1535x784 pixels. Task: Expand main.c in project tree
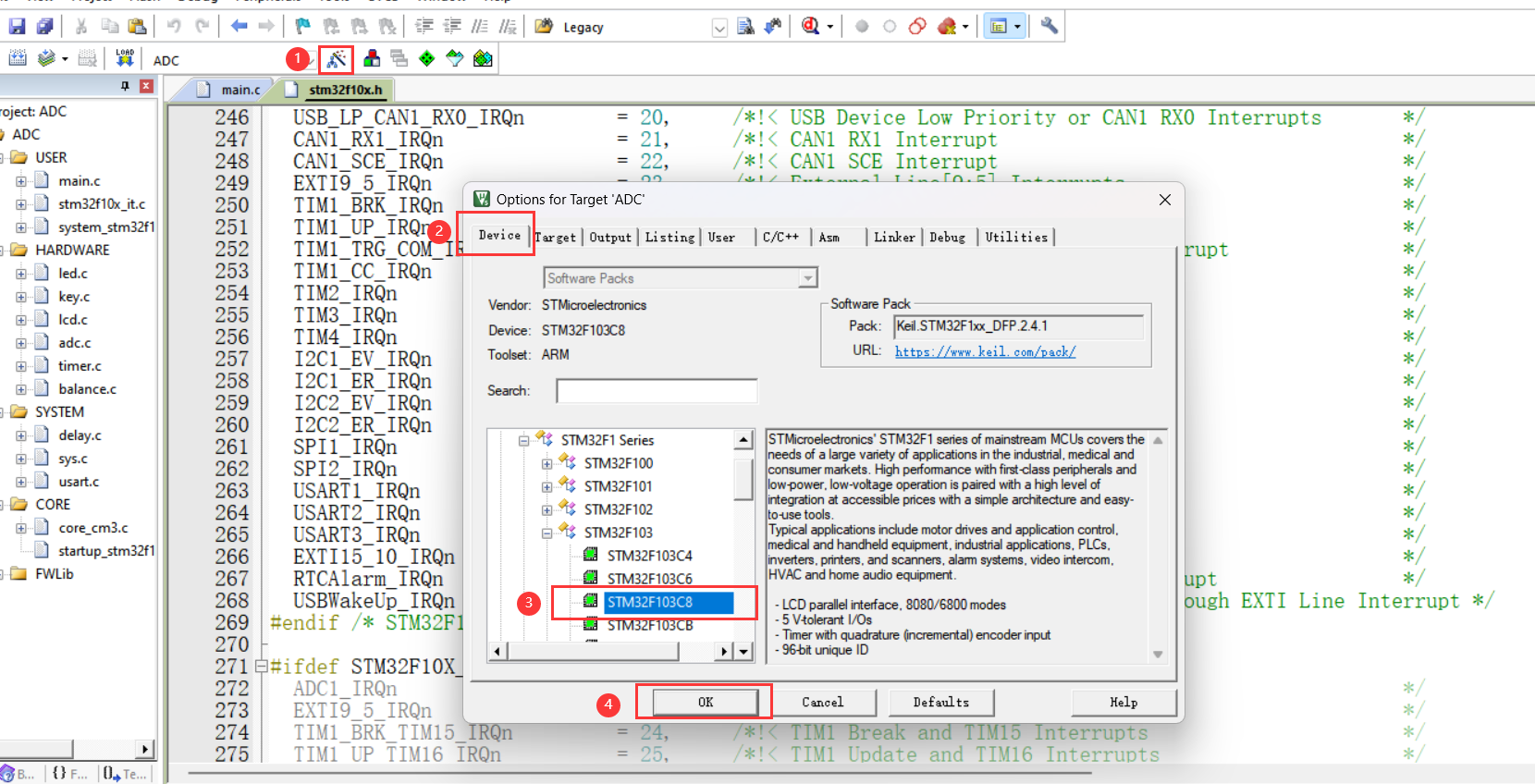tap(20, 181)
